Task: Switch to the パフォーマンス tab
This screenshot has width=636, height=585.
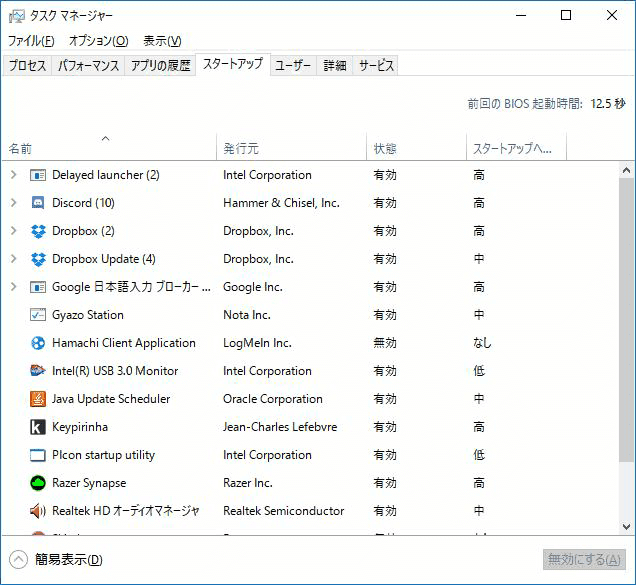Action: [88, 66]
